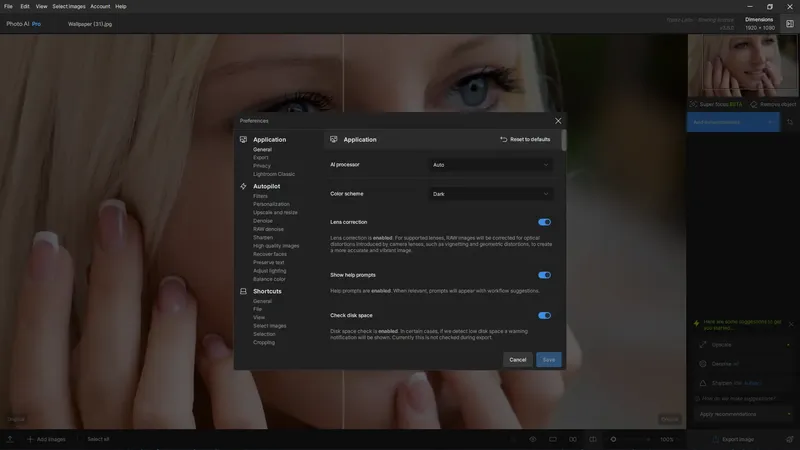Click the plus icon for Add images

click(x=30, y=439)
